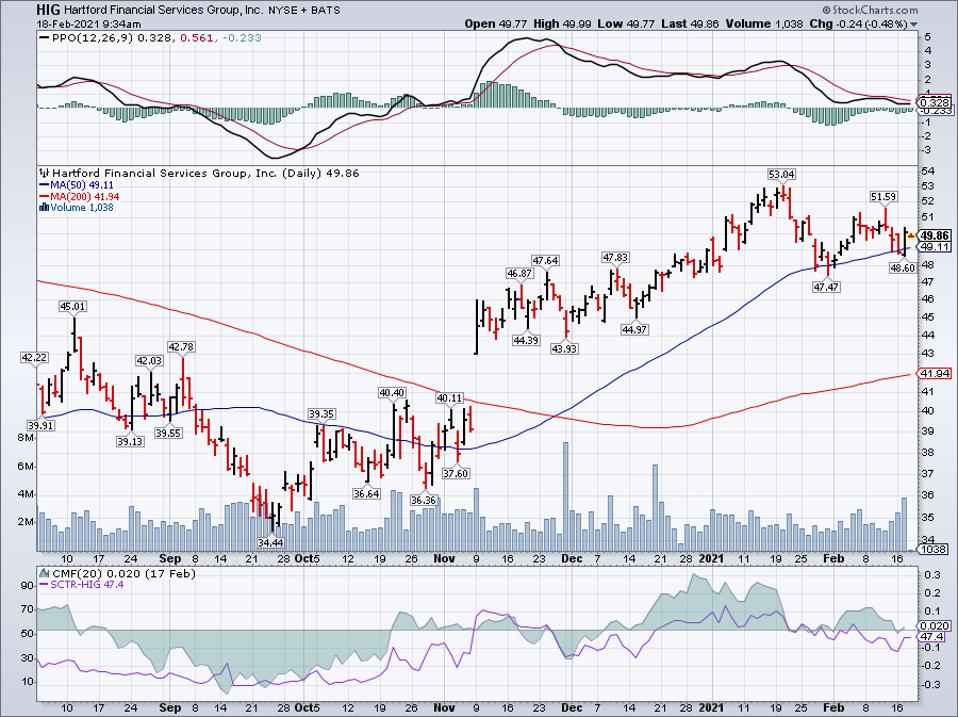Click the 53.04 peak price label

coord(781,174)
